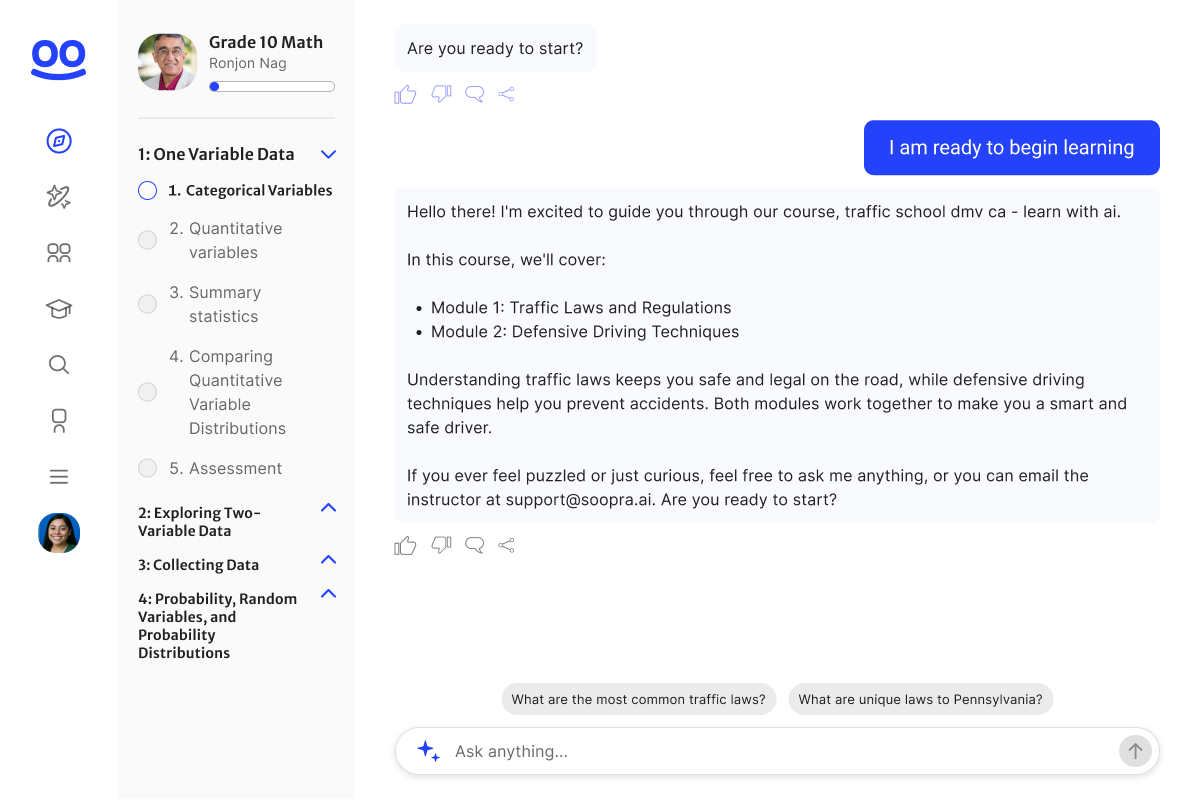Open the hamburger menu in the sidebar
The image size is (1200, 800).
pyautogui.click(x=58, y=477)
